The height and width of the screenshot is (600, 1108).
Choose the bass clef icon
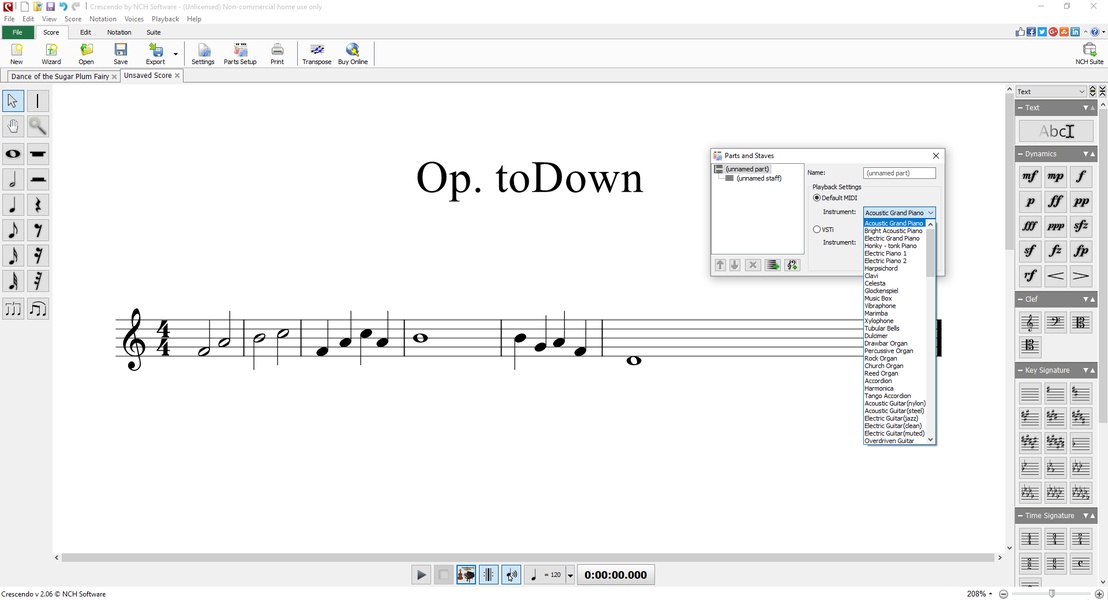point(1055,322)
